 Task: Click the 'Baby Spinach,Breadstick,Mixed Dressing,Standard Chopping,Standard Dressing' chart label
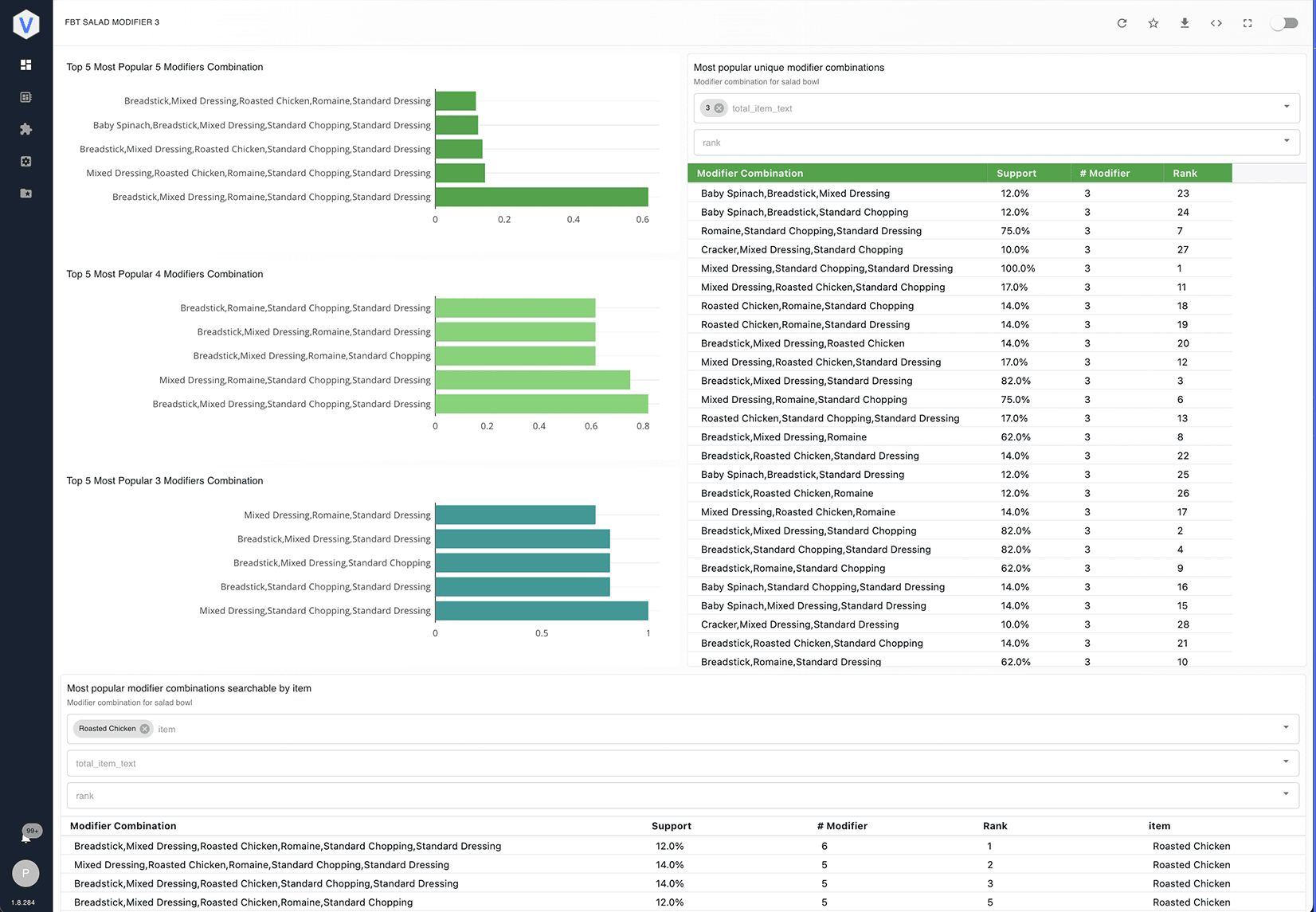(261, 125)
